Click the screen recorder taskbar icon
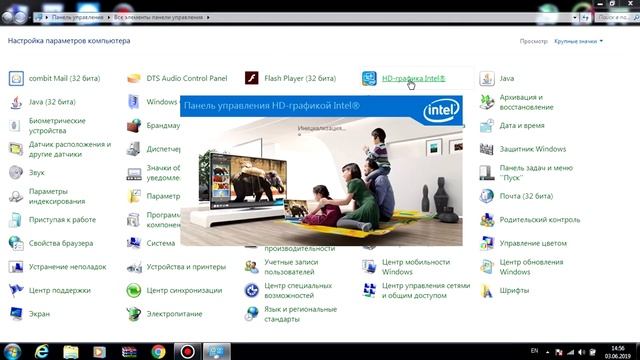 (x=187, y=351)
